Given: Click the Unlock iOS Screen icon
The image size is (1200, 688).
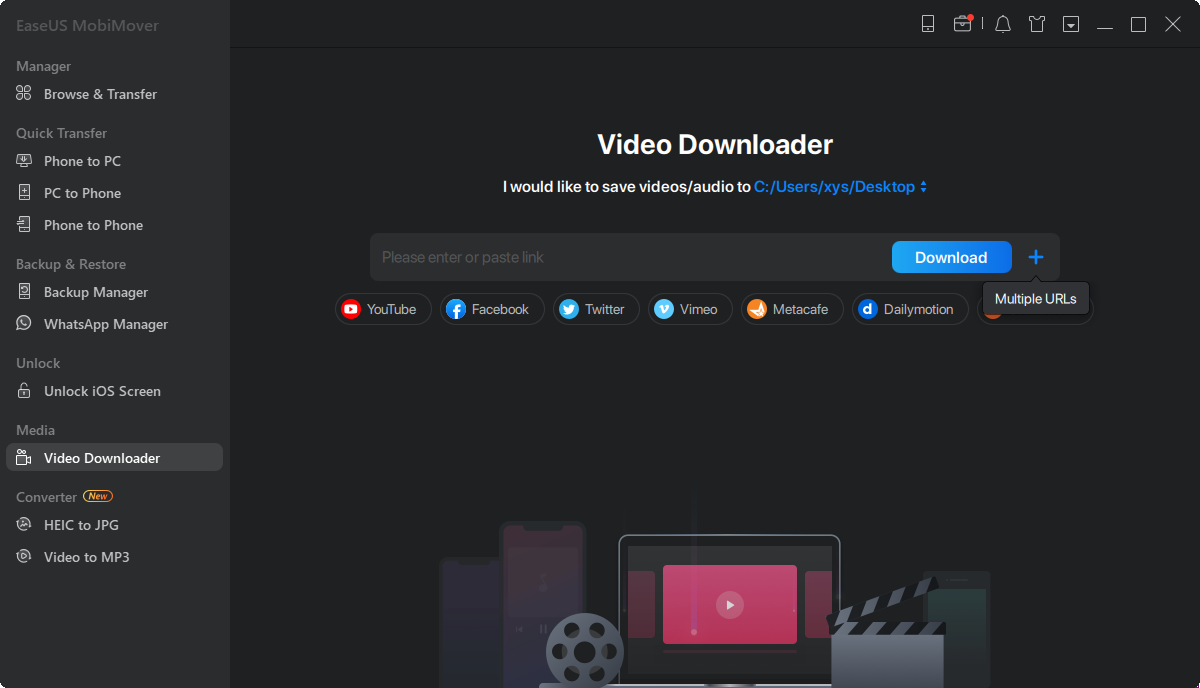Looking at the screenshot, I should (24, 391).
